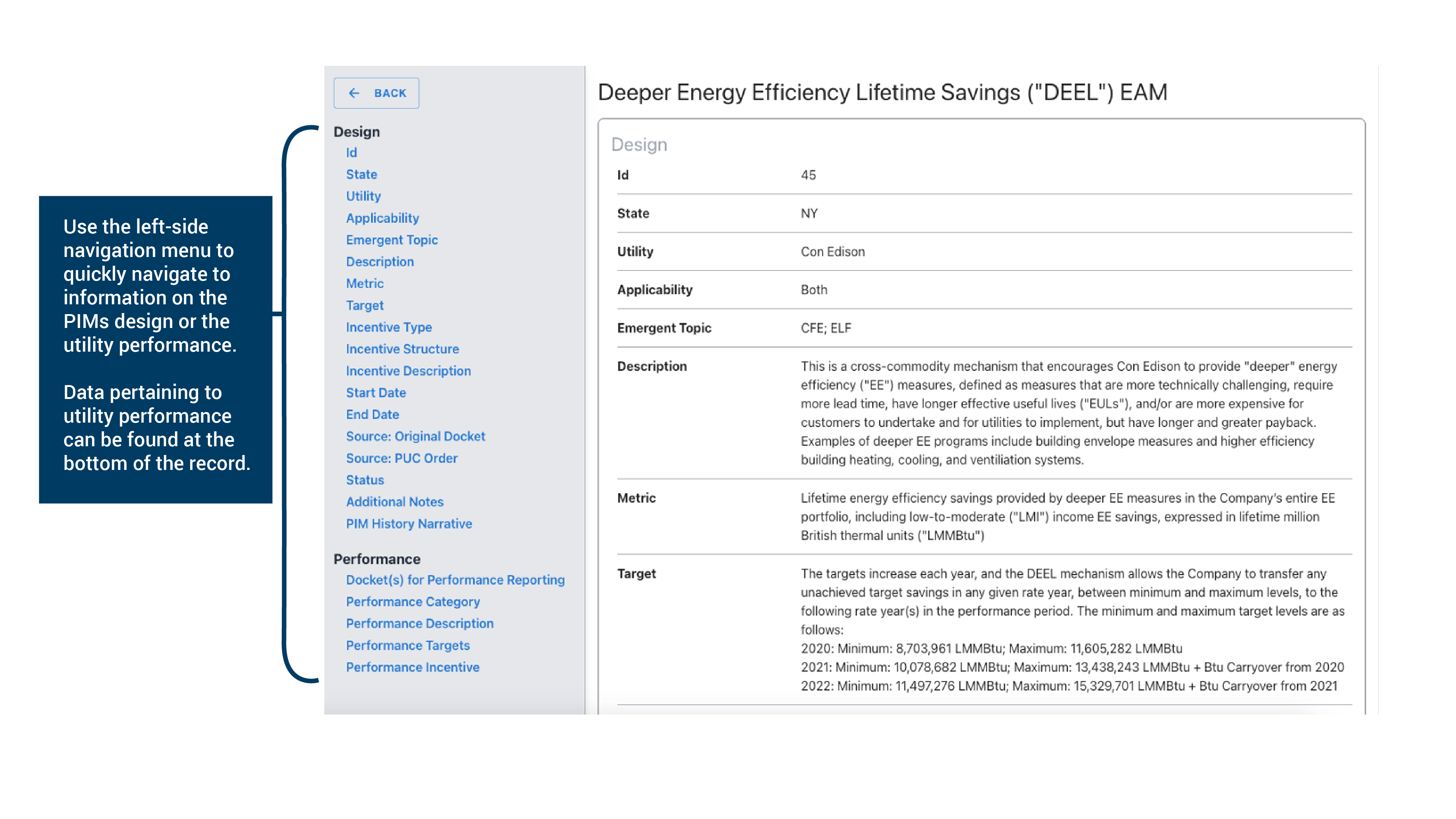The image size is (1456, 819).
Task: Click the Applicability label in the table
Action: coord(654,290)
